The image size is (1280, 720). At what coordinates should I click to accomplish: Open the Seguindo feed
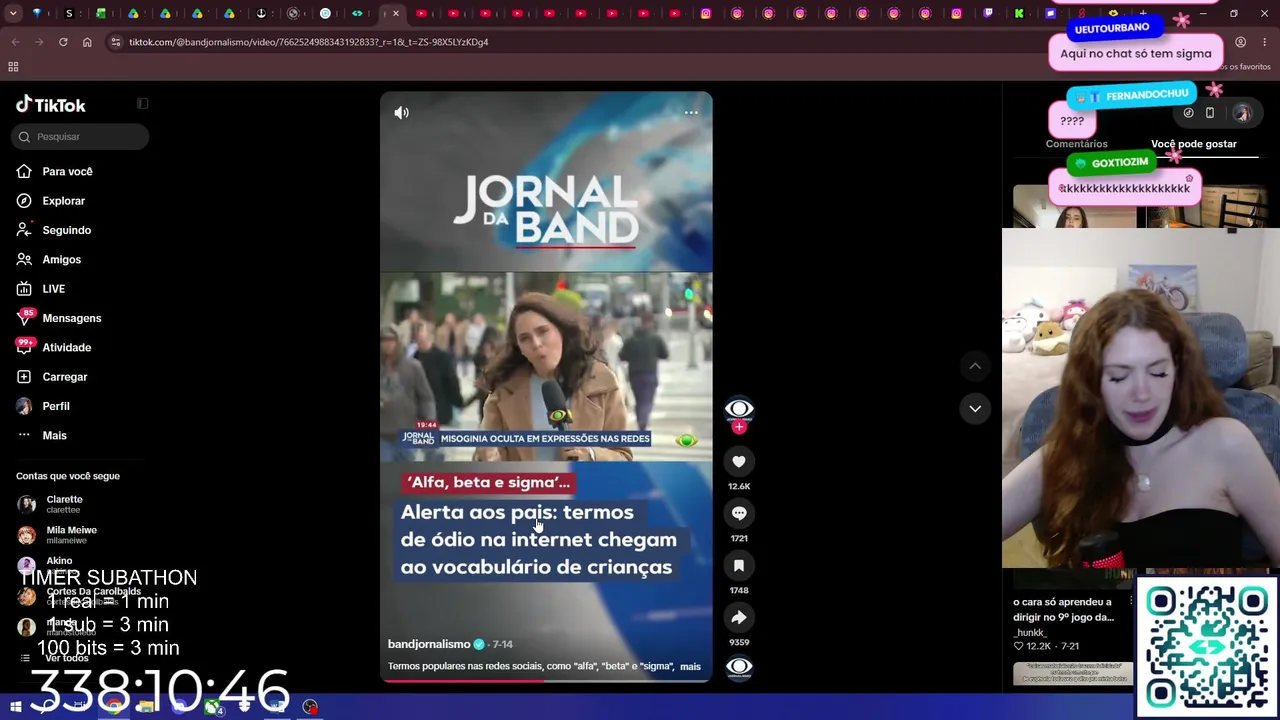point(66,230)
